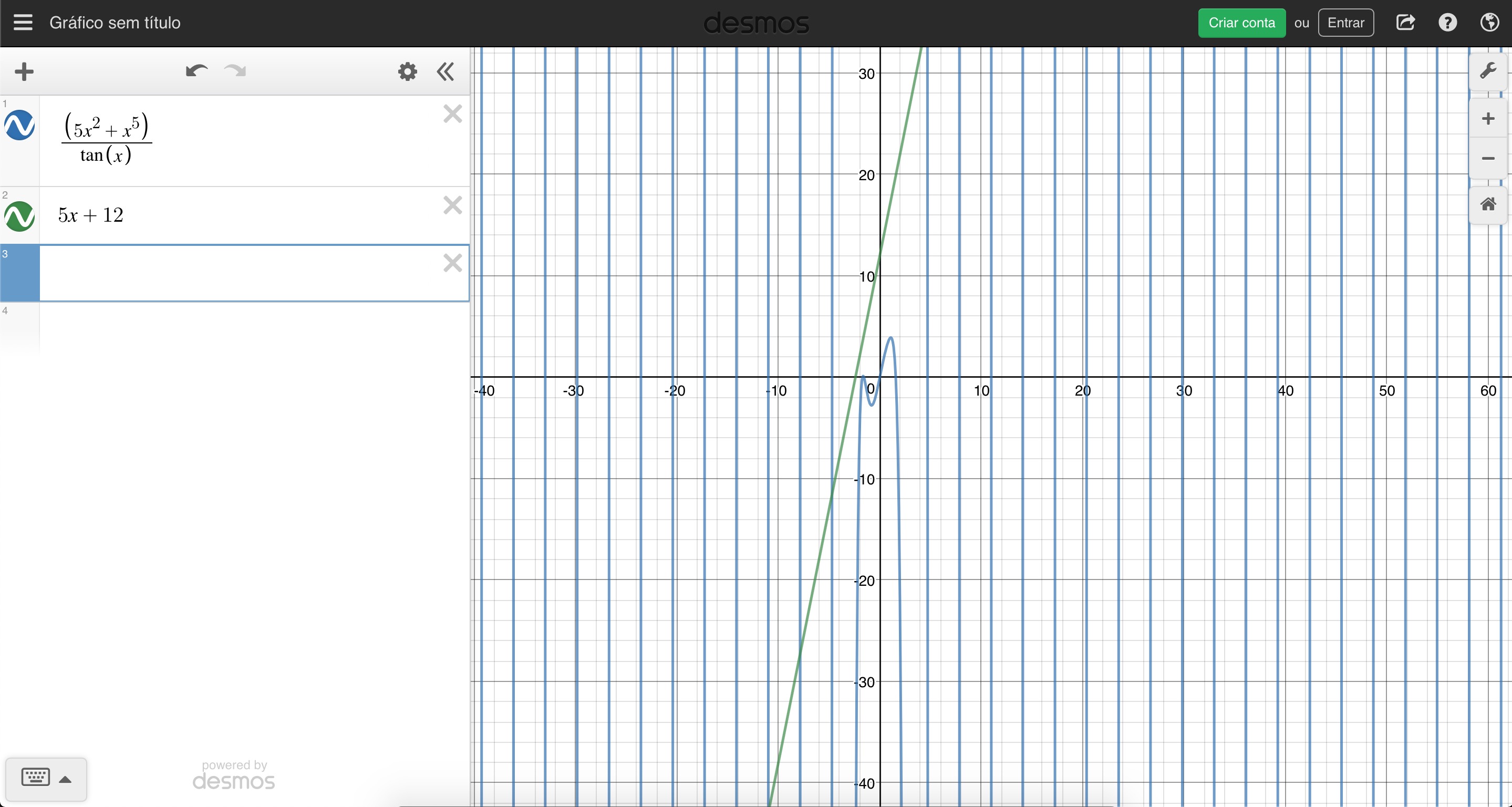Collapse the expression list panel
1512x807 pixels.
(446, 71)
